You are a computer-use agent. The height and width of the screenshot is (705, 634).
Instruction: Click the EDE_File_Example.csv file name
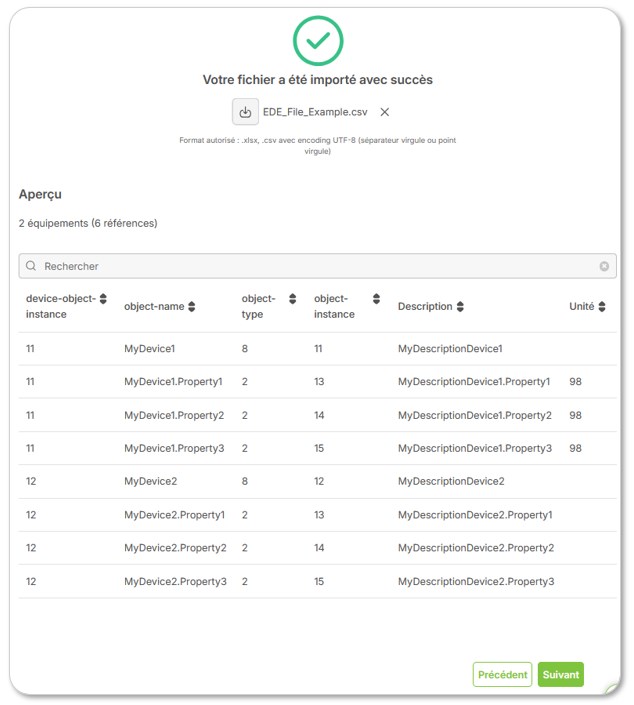[x=315, y=112]
